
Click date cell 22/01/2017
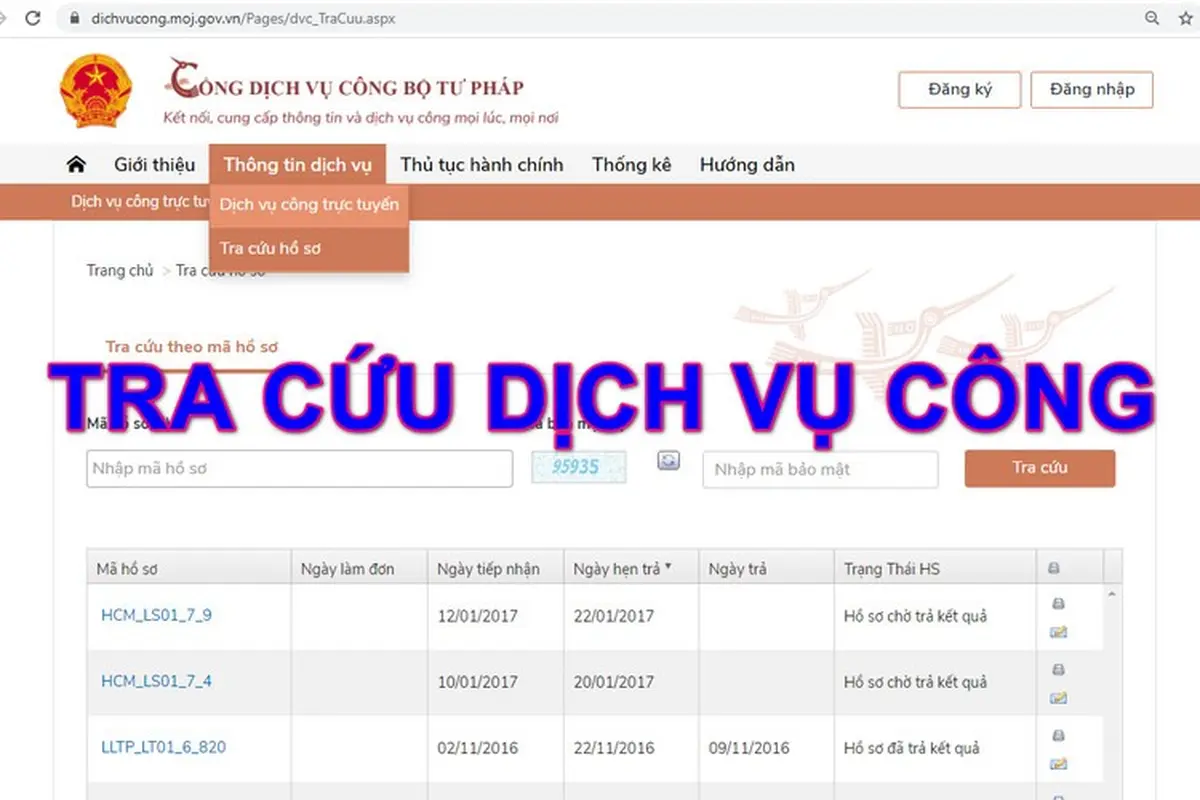(x=614, y=616)
